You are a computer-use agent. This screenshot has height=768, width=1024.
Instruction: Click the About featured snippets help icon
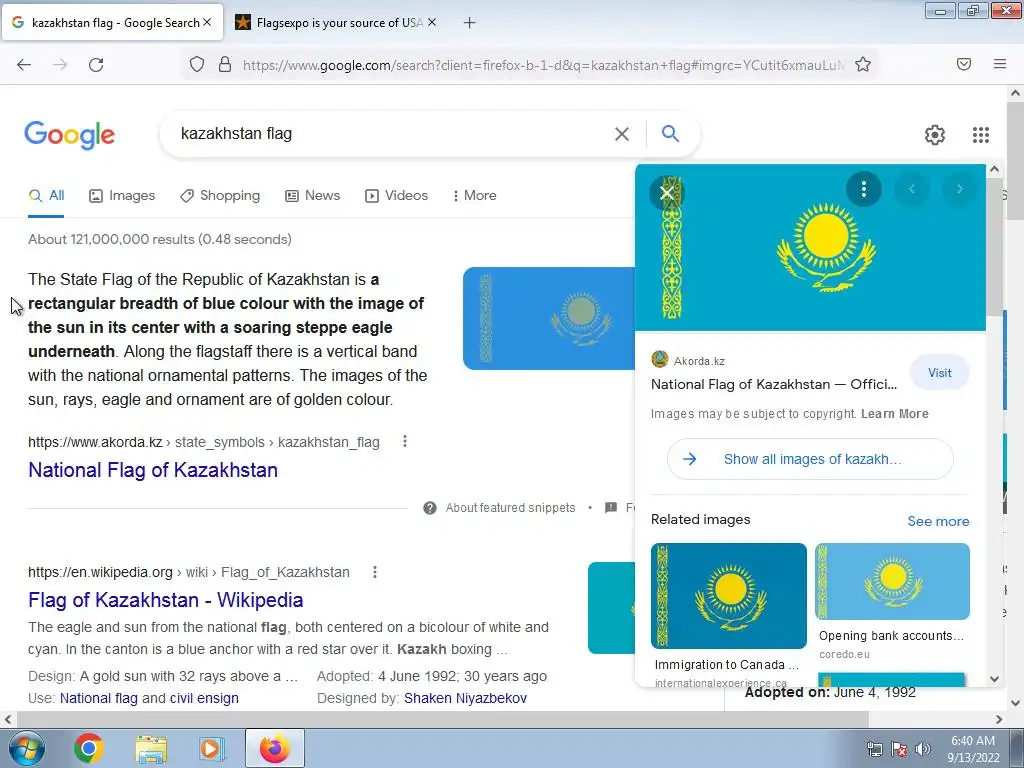point(430,508)
